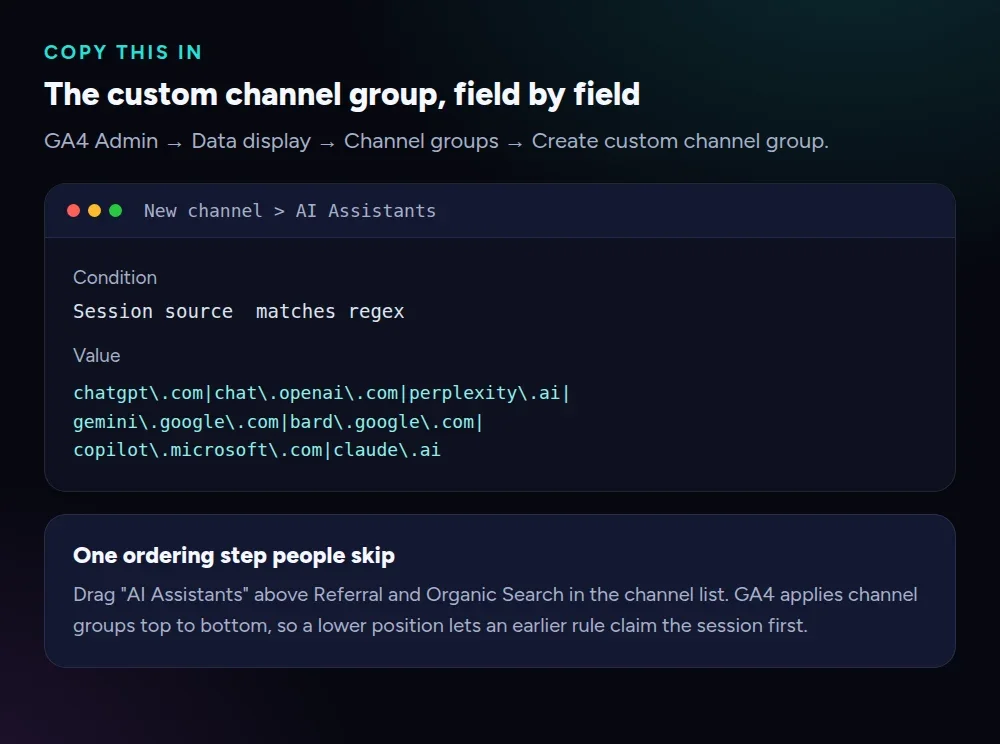Click 'One ordering step people skip' heading
Image resolution: width=1000 pixels, height=744 pixels.
coord(233,556)
